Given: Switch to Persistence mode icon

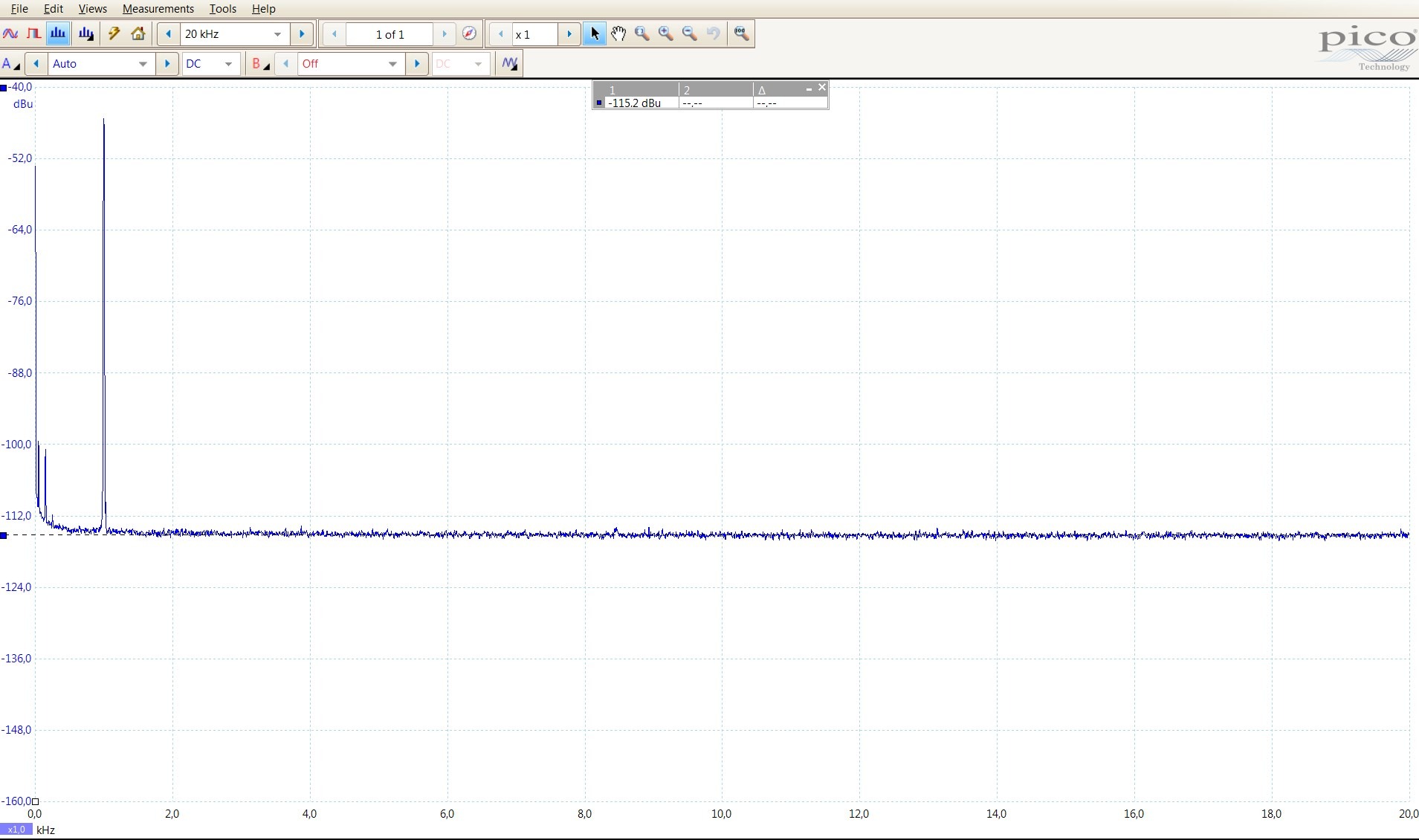Looking at the screenshot, I should [33, 34].
